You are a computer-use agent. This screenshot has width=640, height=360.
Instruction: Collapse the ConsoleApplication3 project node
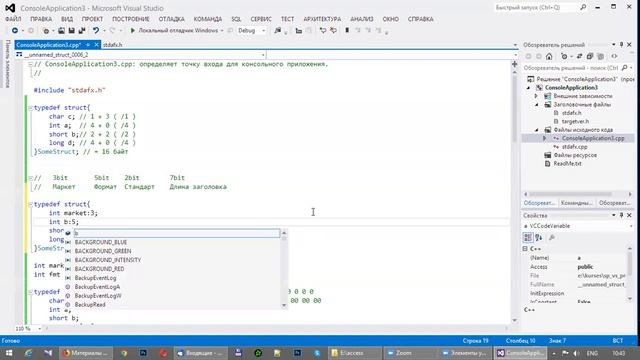pos(529,88)
